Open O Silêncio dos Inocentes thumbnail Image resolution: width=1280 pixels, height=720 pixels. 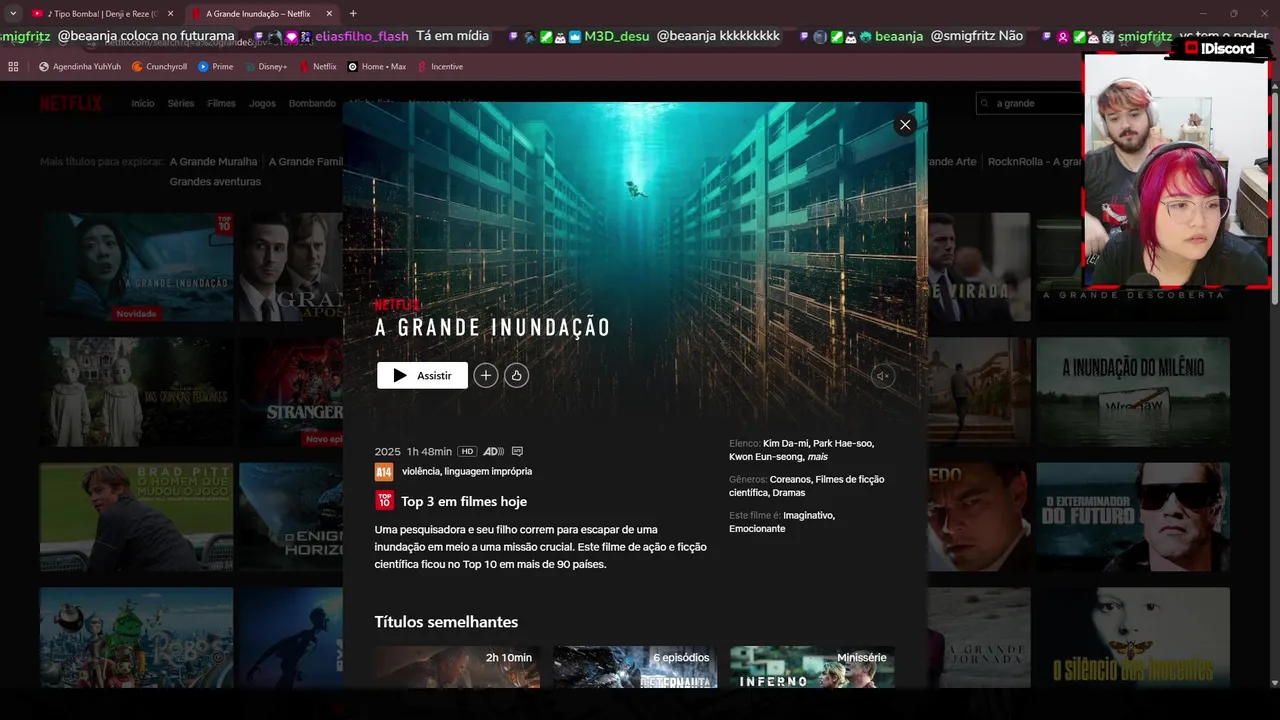click(x=1133, y=638)
